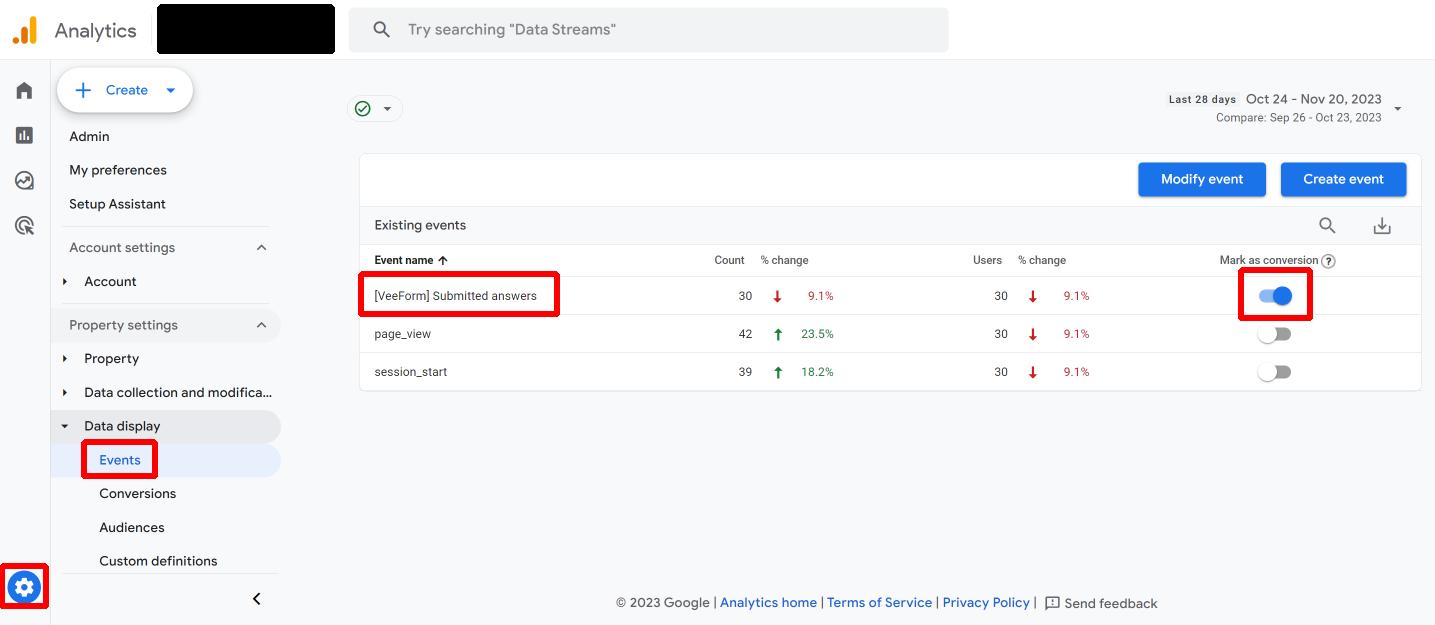Screen dimensions: 1435x625
Task: Click the Create event button
Action: (1344, 179)
